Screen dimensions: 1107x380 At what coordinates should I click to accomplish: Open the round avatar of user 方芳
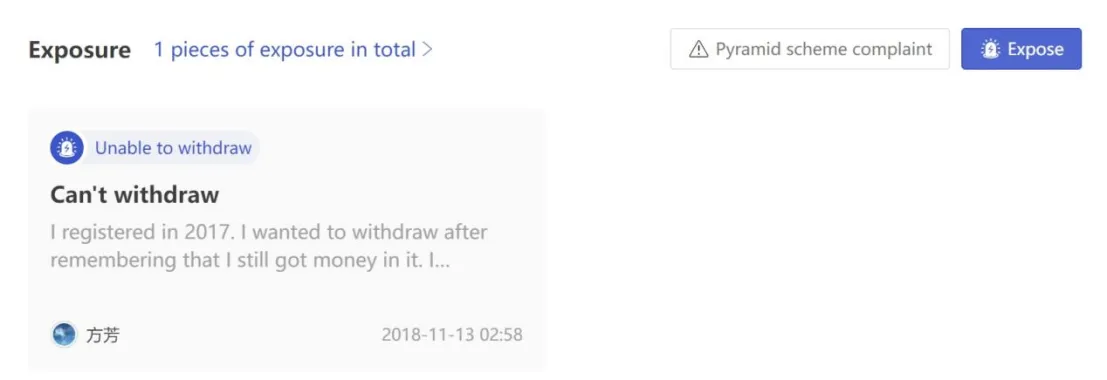(x=64, y=334)
